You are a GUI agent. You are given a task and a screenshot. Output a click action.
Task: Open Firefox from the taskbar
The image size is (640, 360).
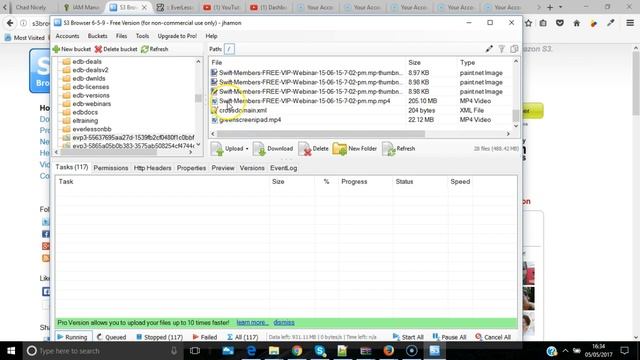pyautogui.click(x=389, y=351)
